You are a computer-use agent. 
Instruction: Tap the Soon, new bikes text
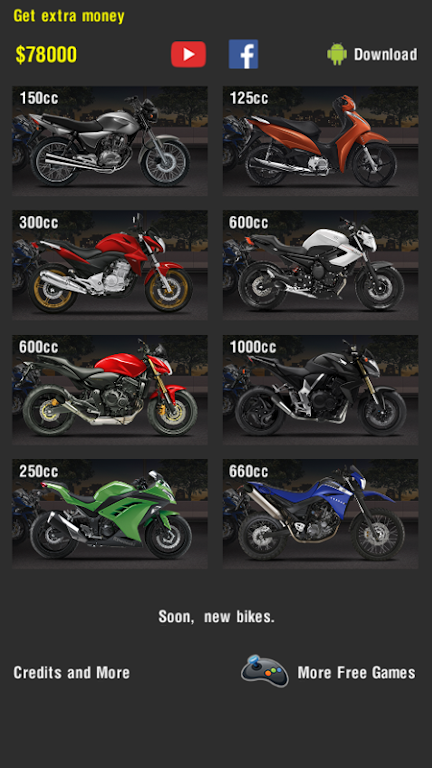[x=216, y=617]
